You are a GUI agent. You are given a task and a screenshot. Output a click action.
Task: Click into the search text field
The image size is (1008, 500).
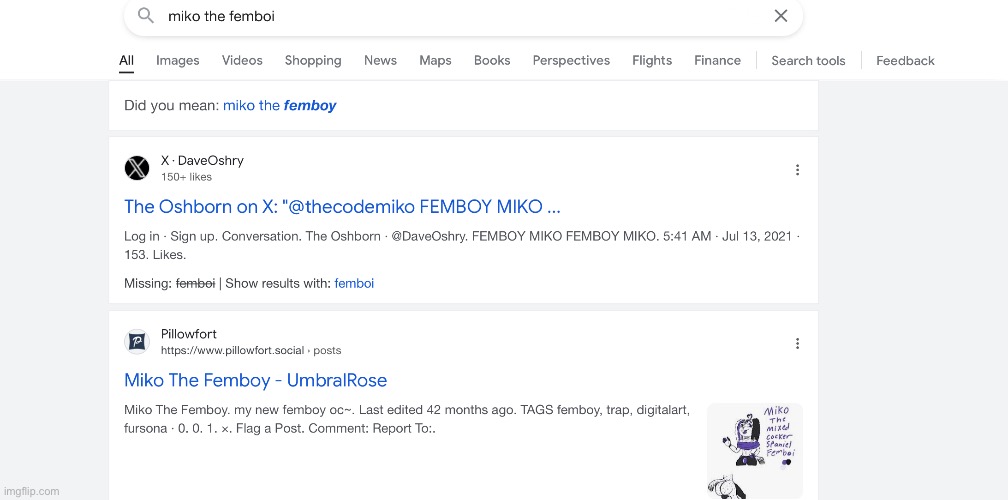pos(450,16)
